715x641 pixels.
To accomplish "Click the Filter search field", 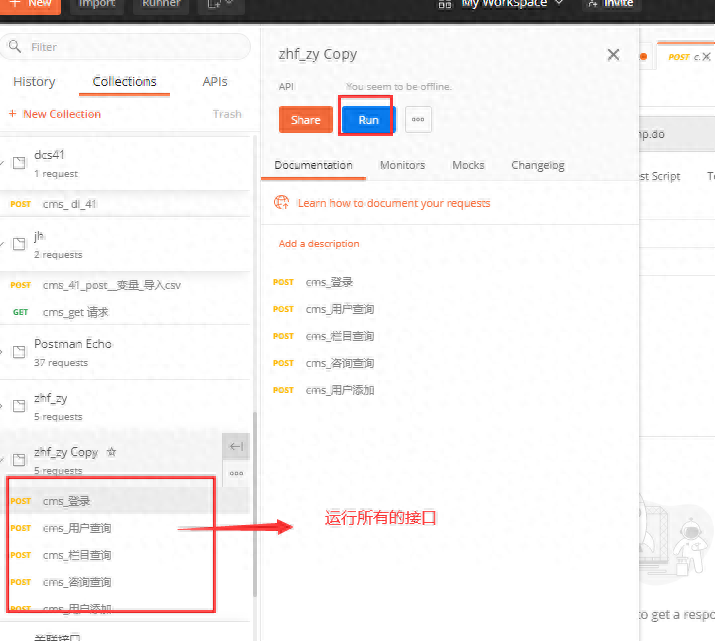I will click(x=125, y=47).
